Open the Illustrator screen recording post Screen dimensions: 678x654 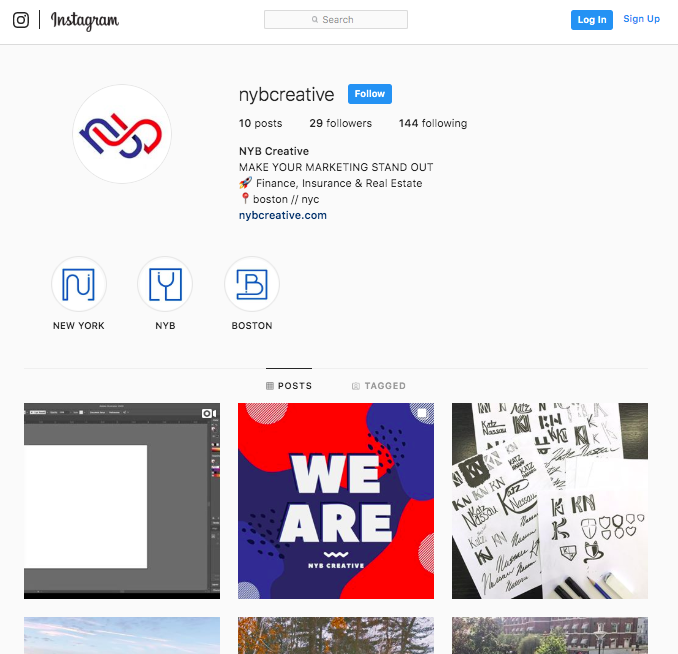coord(122,501)
